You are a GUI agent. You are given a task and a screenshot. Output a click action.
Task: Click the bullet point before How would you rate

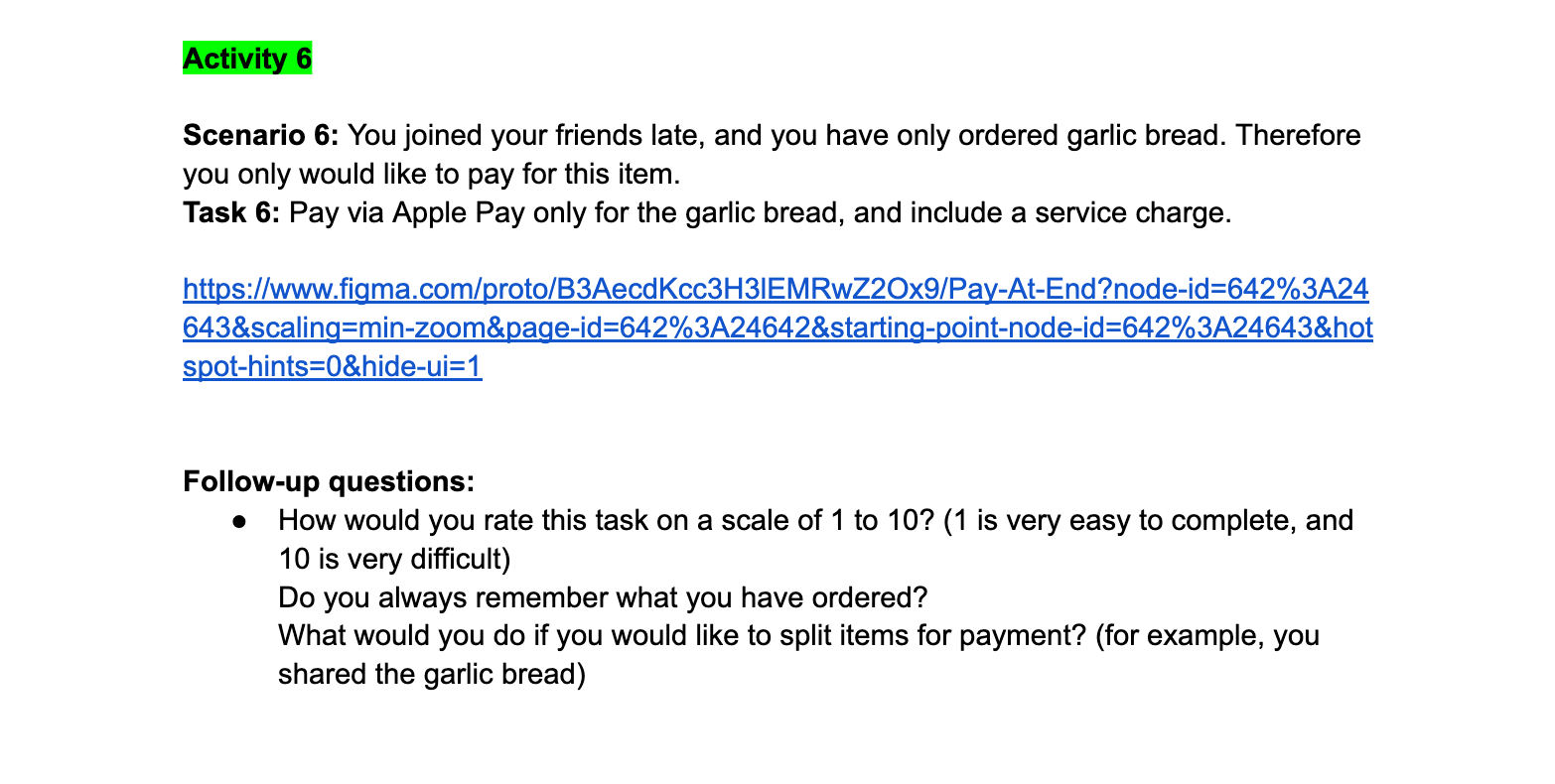(x=238, y=521)
